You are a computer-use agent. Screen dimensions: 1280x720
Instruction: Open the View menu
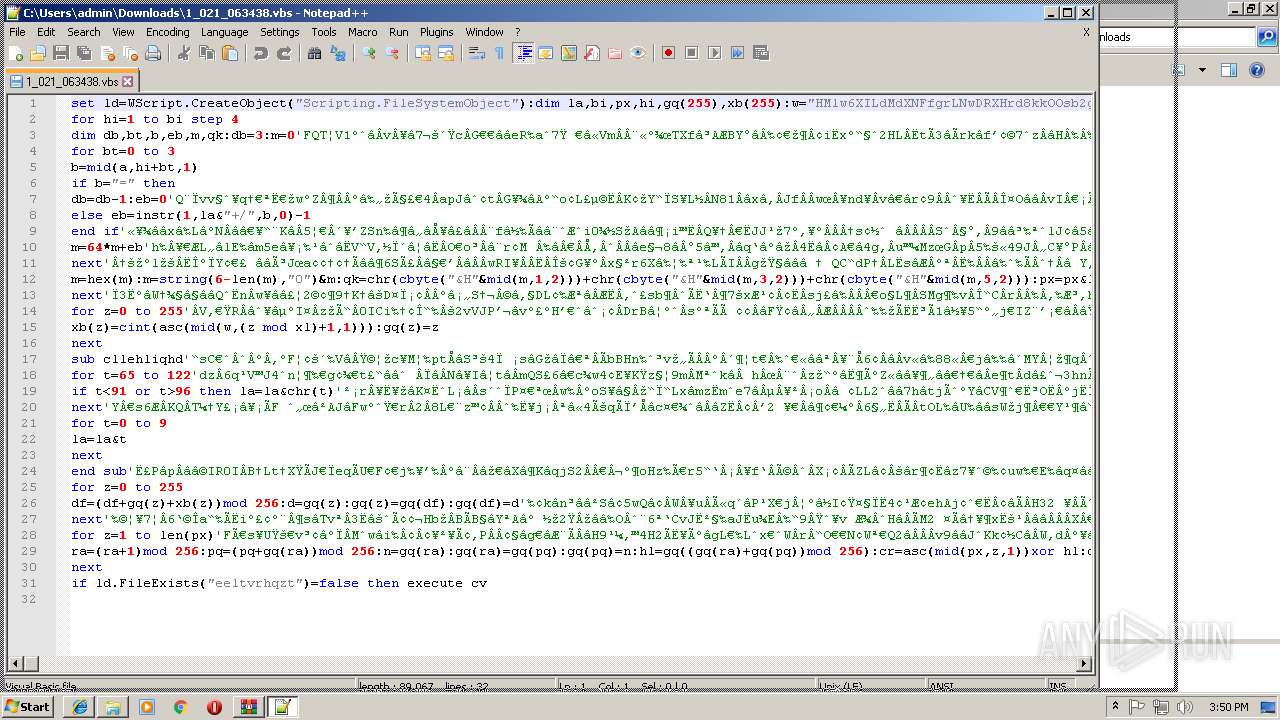tap(123, 32)
